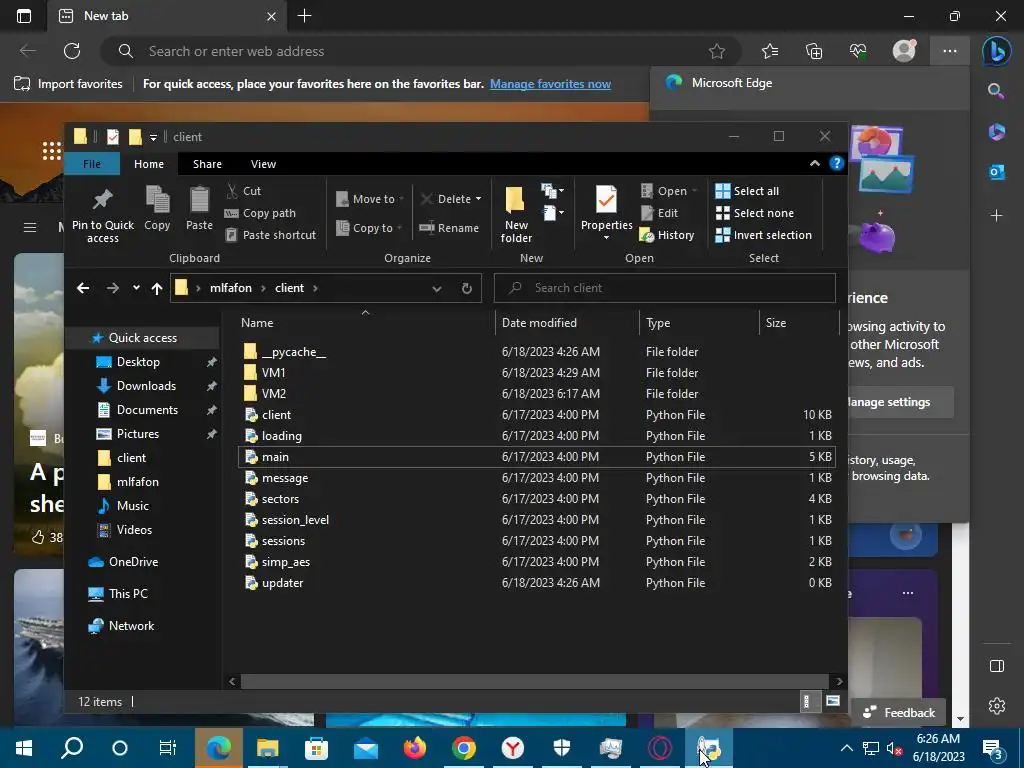The width and height of the screenshot is (1024, 768).
Task: Select Downloads in Quick access
Action: [146, 385]
